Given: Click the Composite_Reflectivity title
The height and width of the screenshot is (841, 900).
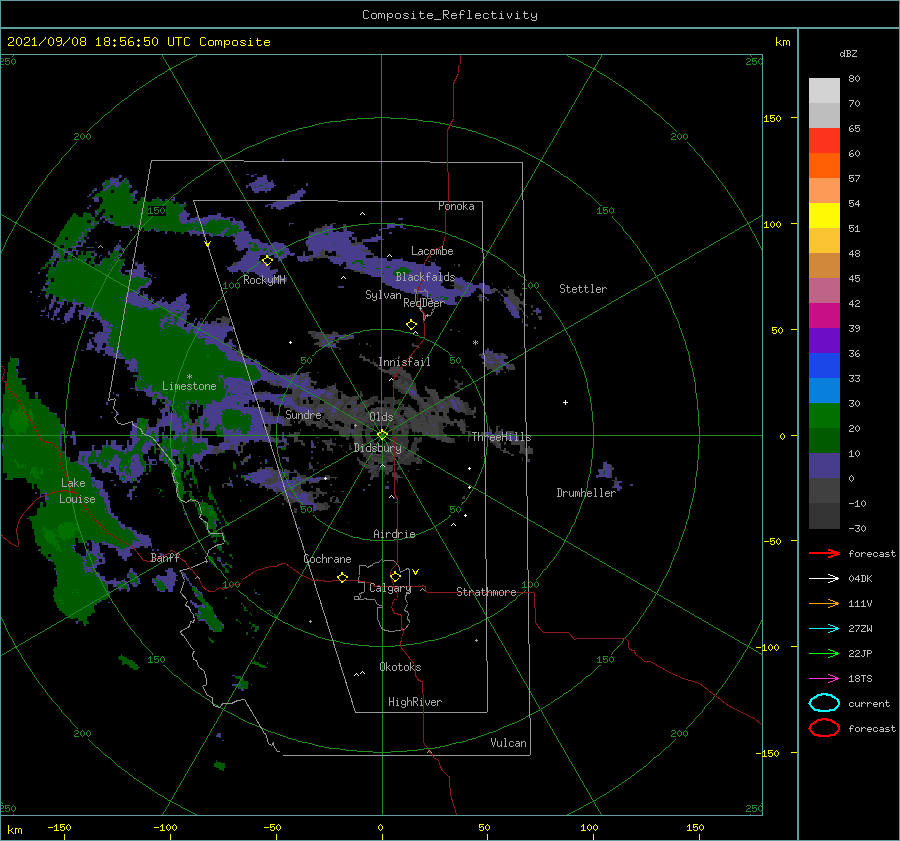Looking at the screenshot, I should coord(450,15).
